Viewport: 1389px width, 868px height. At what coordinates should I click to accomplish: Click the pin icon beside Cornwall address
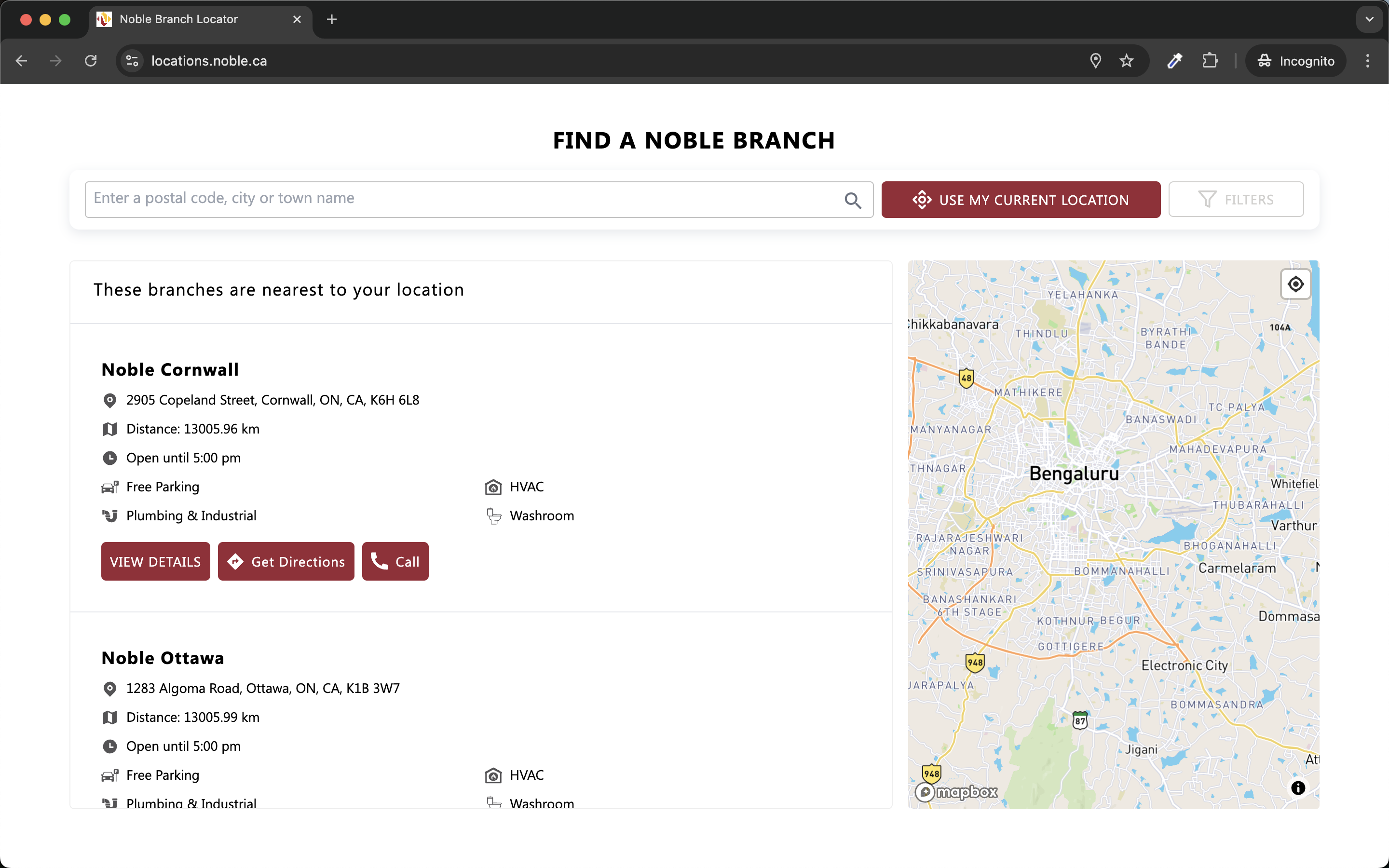tap(109, 400)
